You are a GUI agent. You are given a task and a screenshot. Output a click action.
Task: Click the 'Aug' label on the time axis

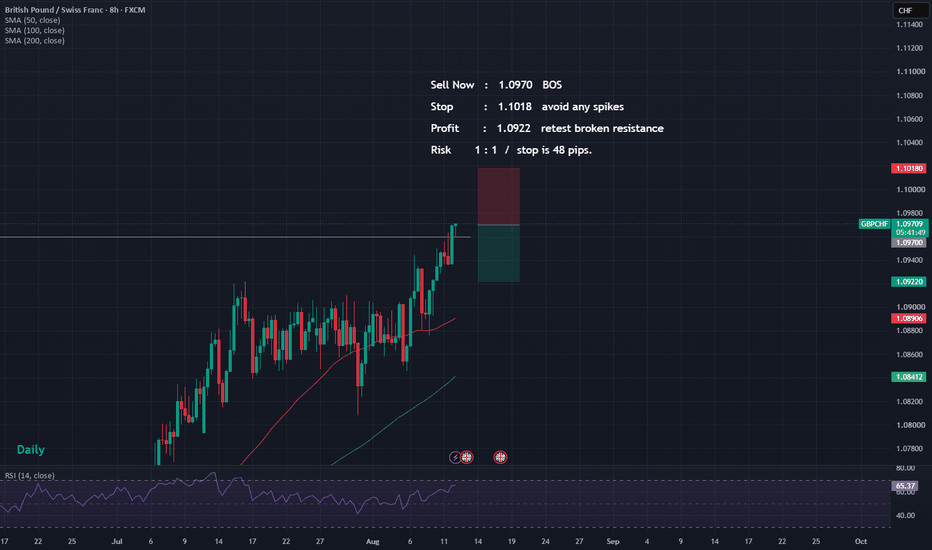373,542
